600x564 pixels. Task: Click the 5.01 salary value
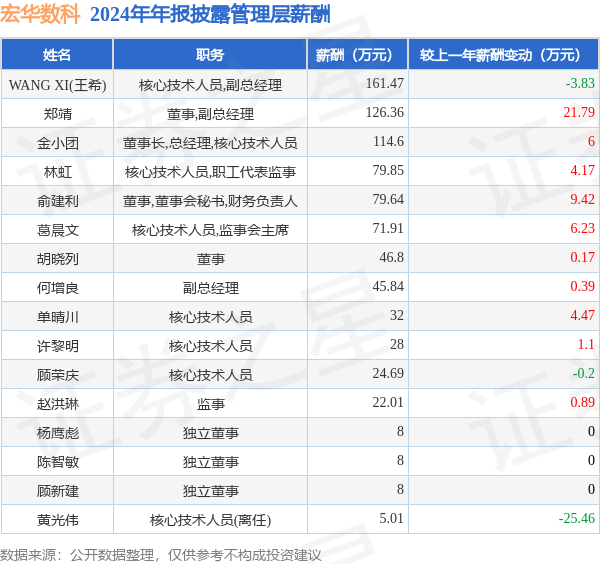[x=391, y=518]
